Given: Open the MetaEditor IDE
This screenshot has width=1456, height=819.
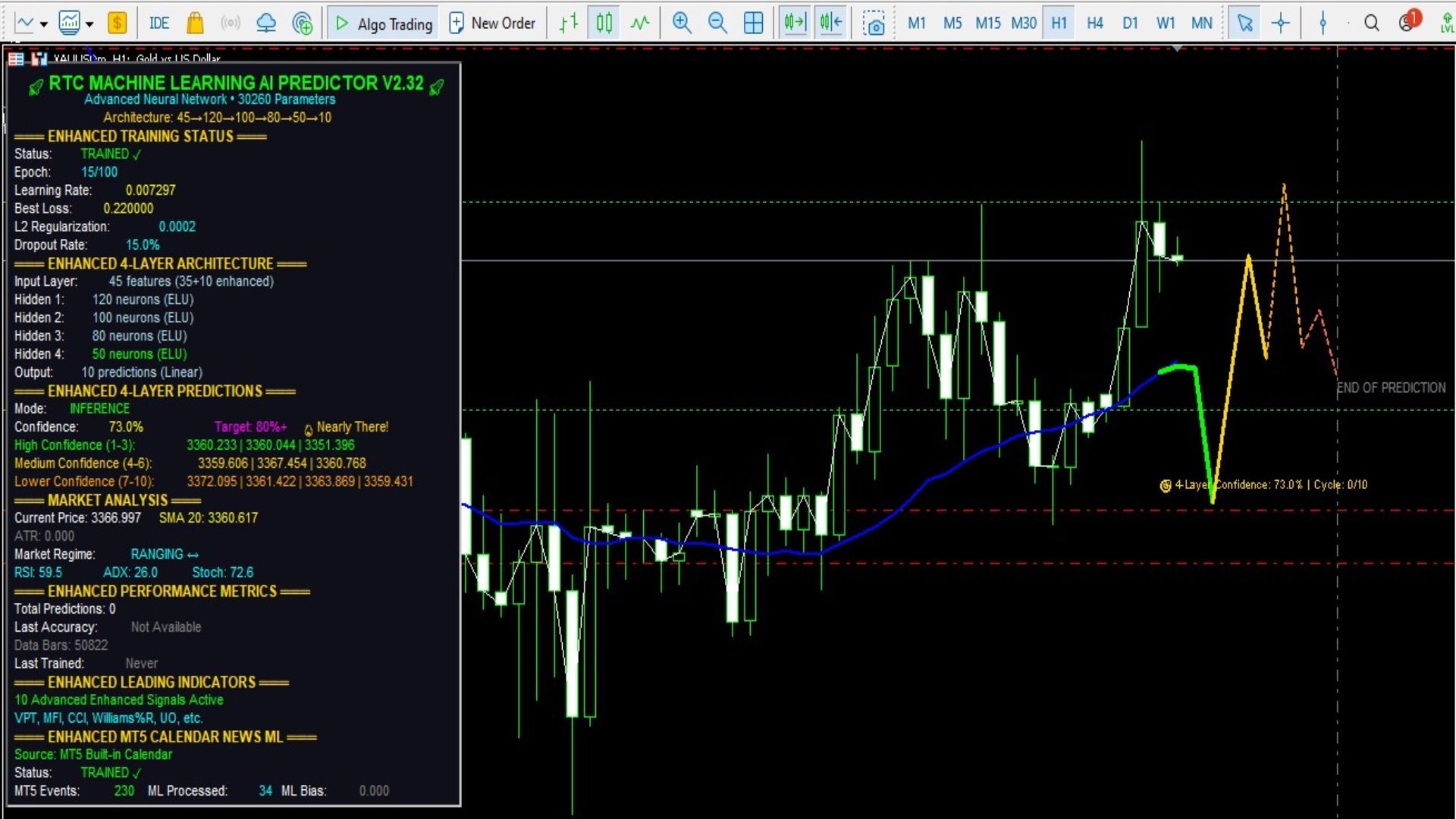Looking at the screenshot, I should pyautogui.click(x=159, y=23).
